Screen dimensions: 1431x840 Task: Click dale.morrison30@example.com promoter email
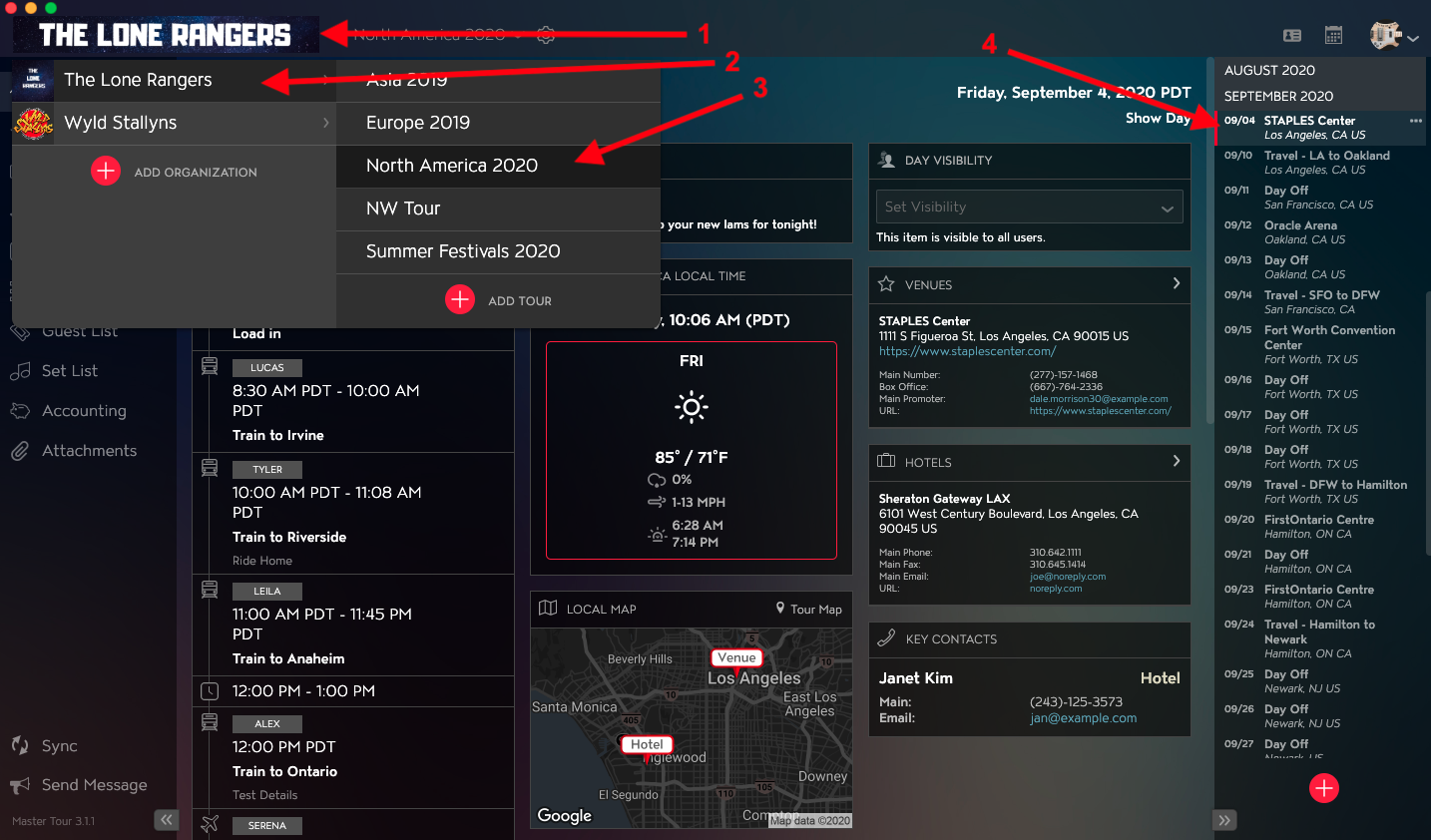[1099, 399]
